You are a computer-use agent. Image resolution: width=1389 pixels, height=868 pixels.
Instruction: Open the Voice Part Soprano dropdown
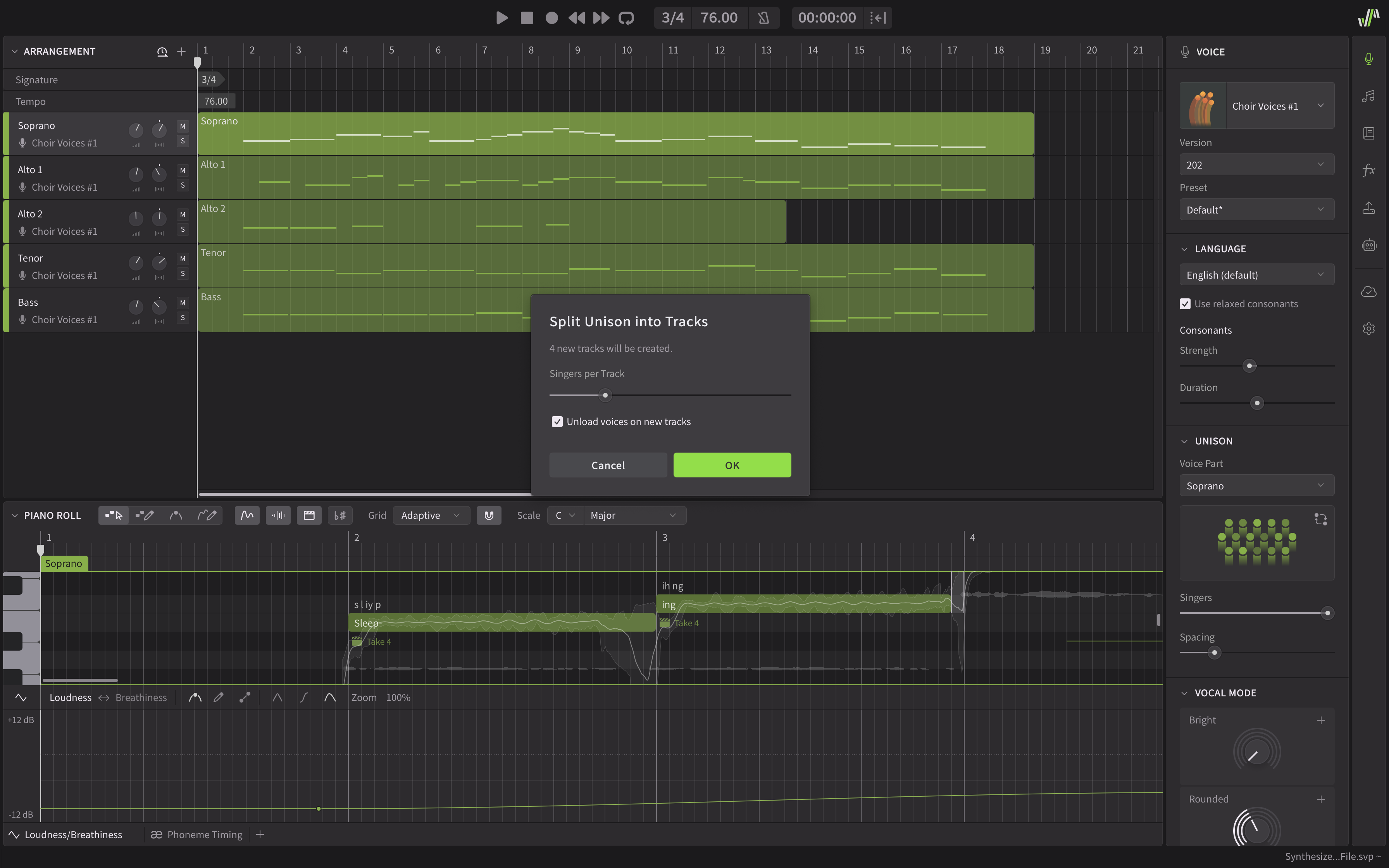click(1256, 486)
